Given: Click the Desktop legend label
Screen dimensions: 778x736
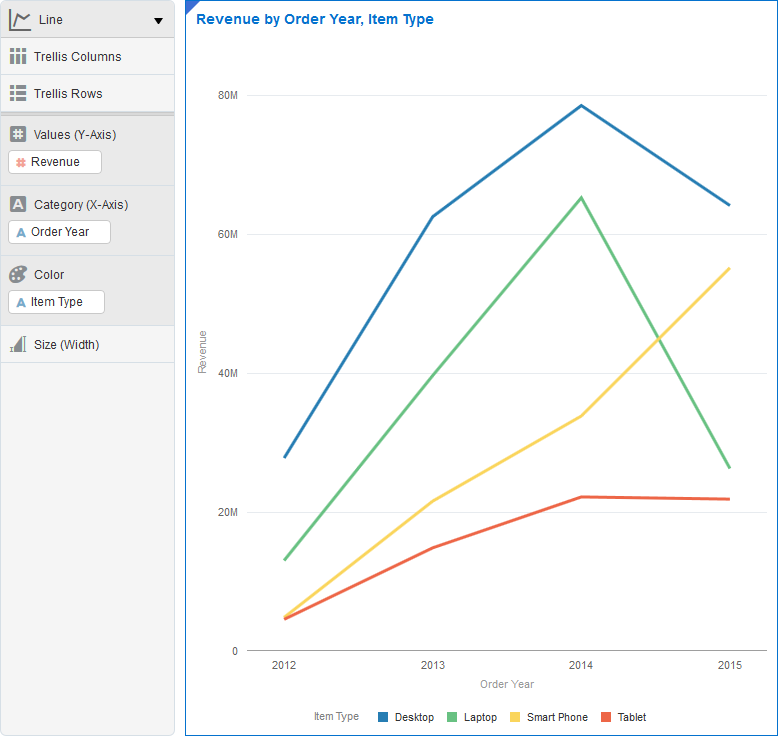Looking at the screenshot, I should [x=414, y=717].
